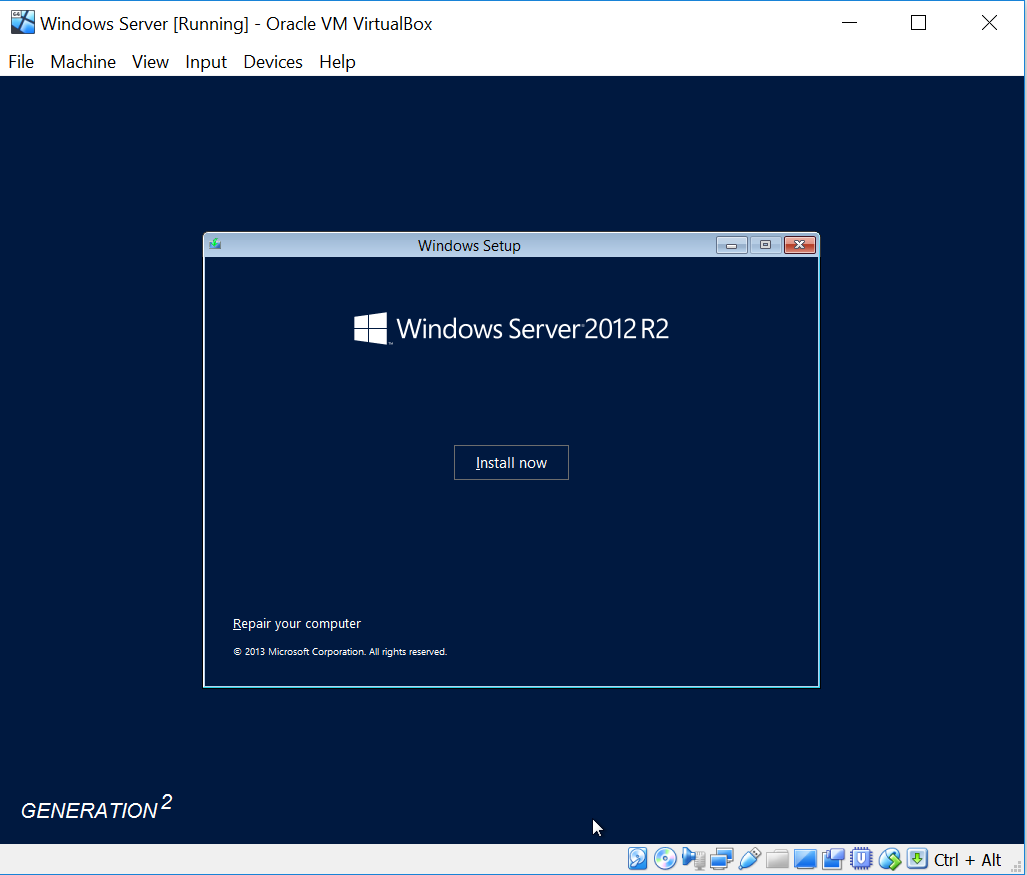1027x875 pixels.
Task: Click the mouse integration icon
Action: click(x=889, y=858)
